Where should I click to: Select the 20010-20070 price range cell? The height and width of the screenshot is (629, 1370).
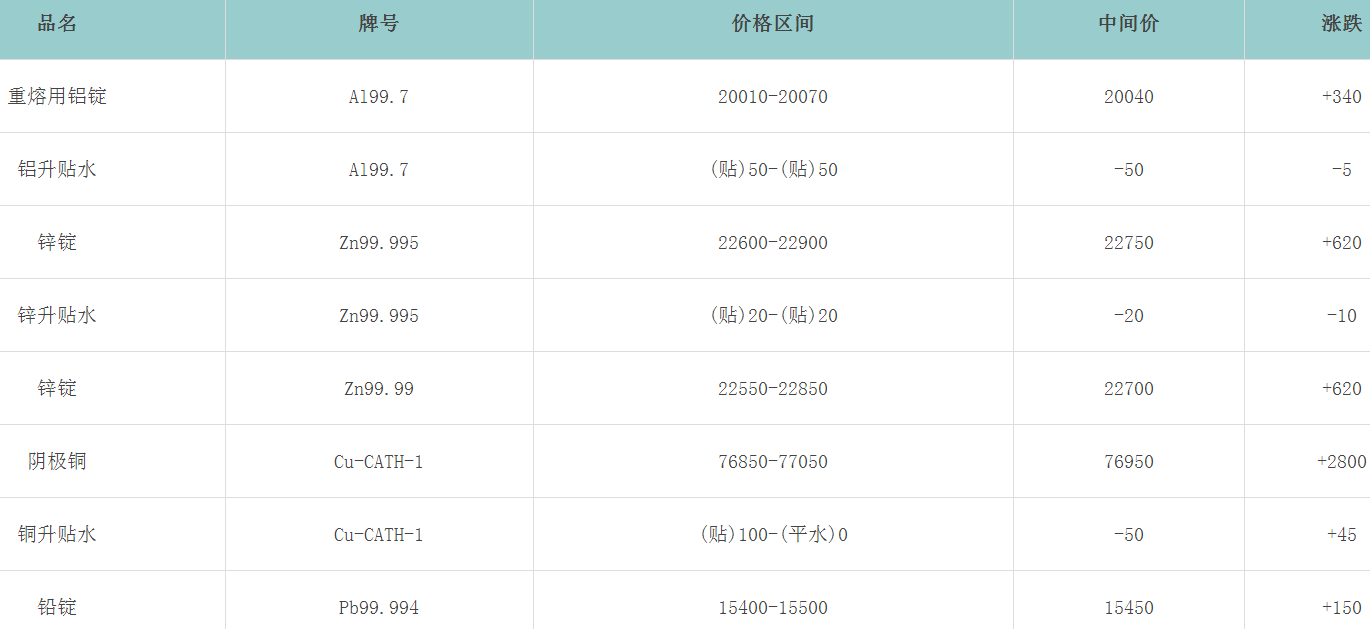tap(772, 97)
